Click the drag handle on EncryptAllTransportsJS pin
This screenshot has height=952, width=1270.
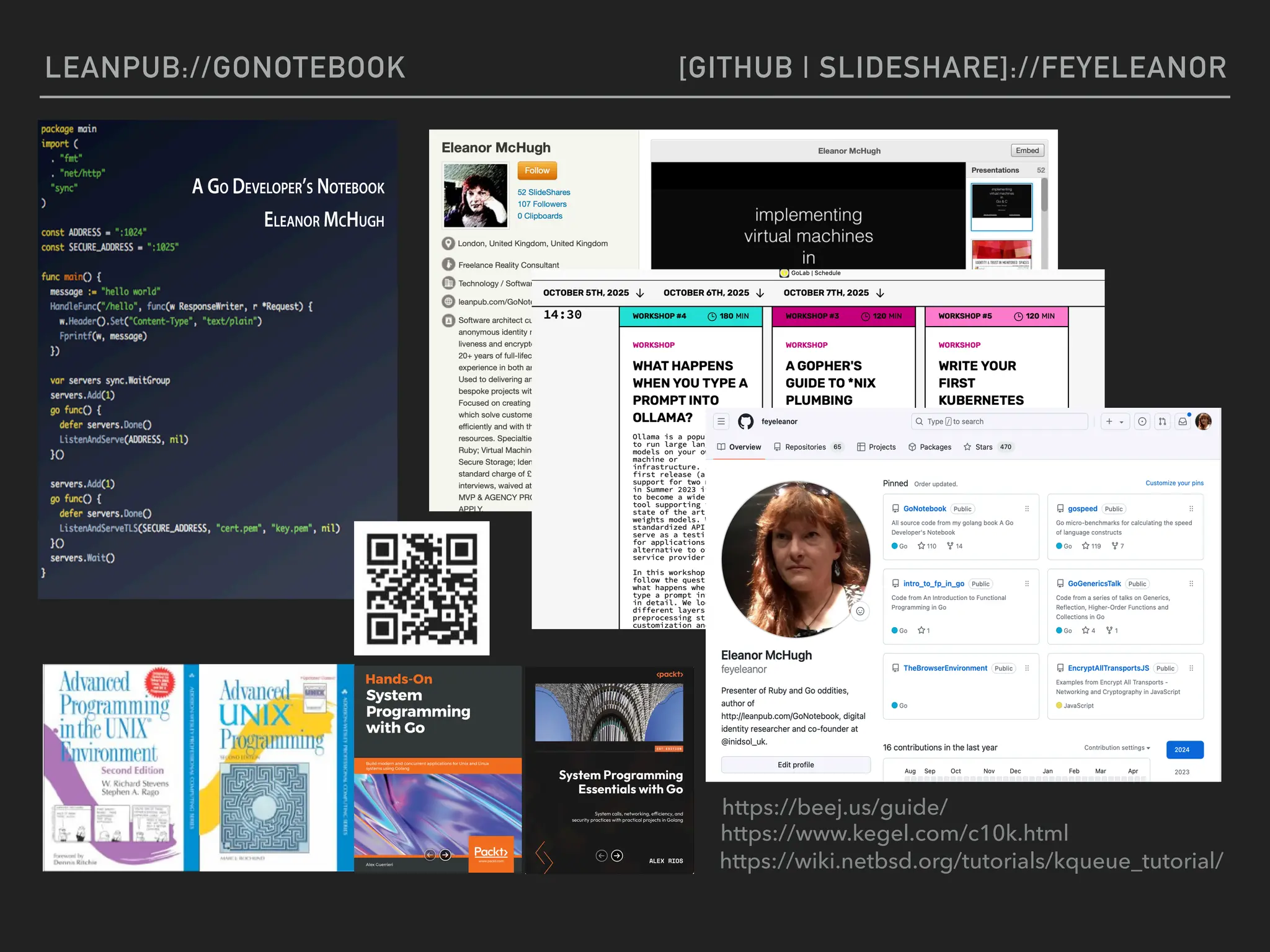(x=1191, y=668)
